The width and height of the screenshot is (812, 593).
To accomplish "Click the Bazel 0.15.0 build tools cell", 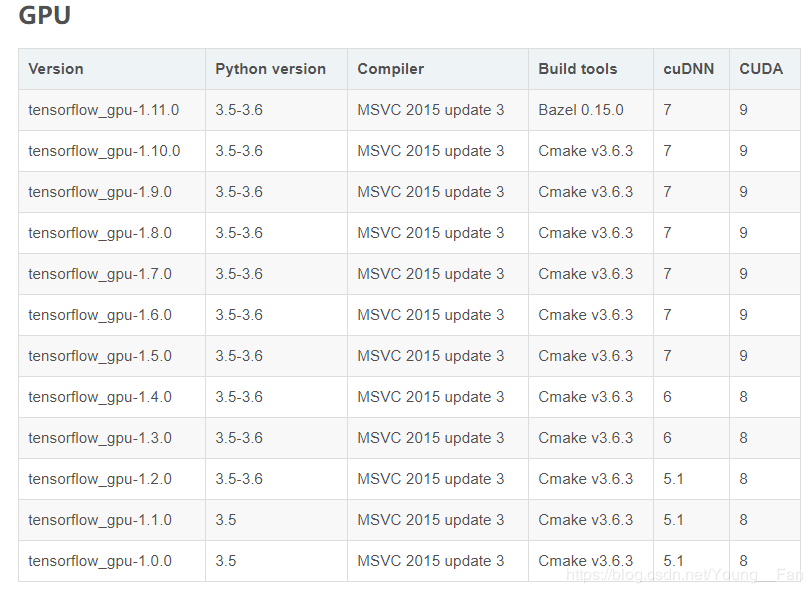I will 580,110.
